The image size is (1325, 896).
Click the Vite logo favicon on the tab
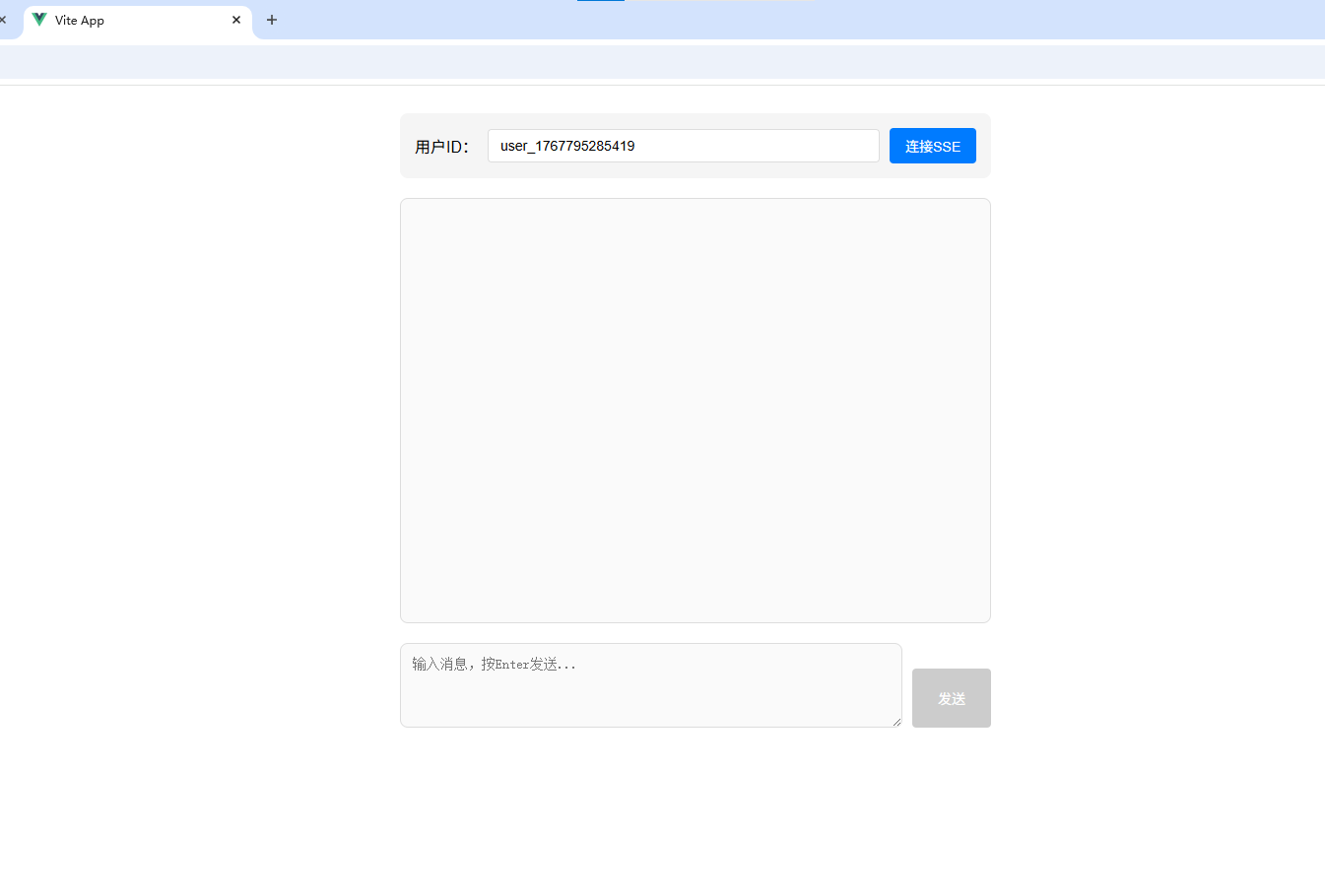click(x=39, y=20)
